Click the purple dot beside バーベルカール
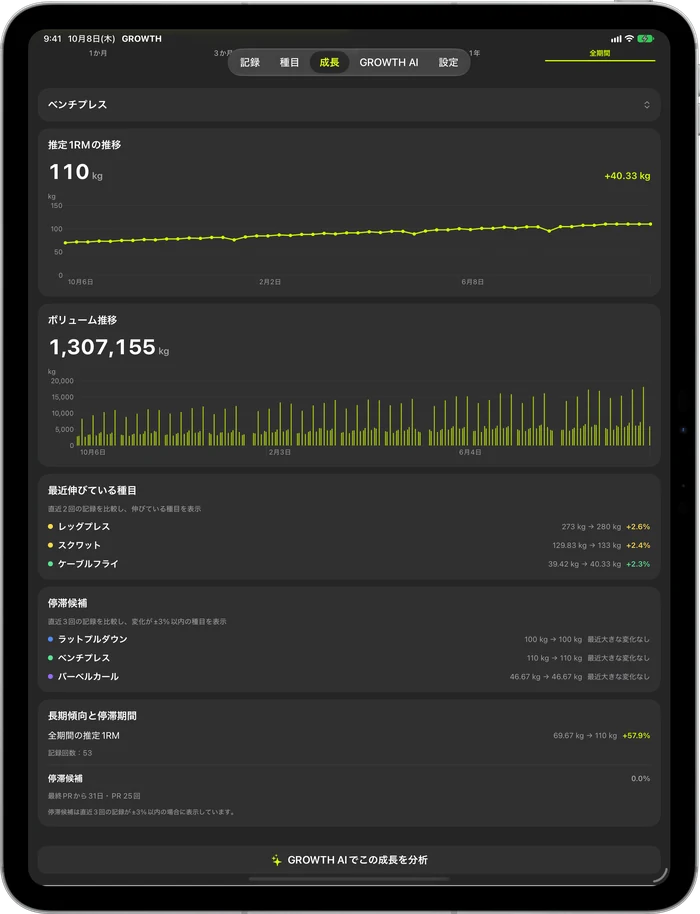 click(x=50, y=676)
